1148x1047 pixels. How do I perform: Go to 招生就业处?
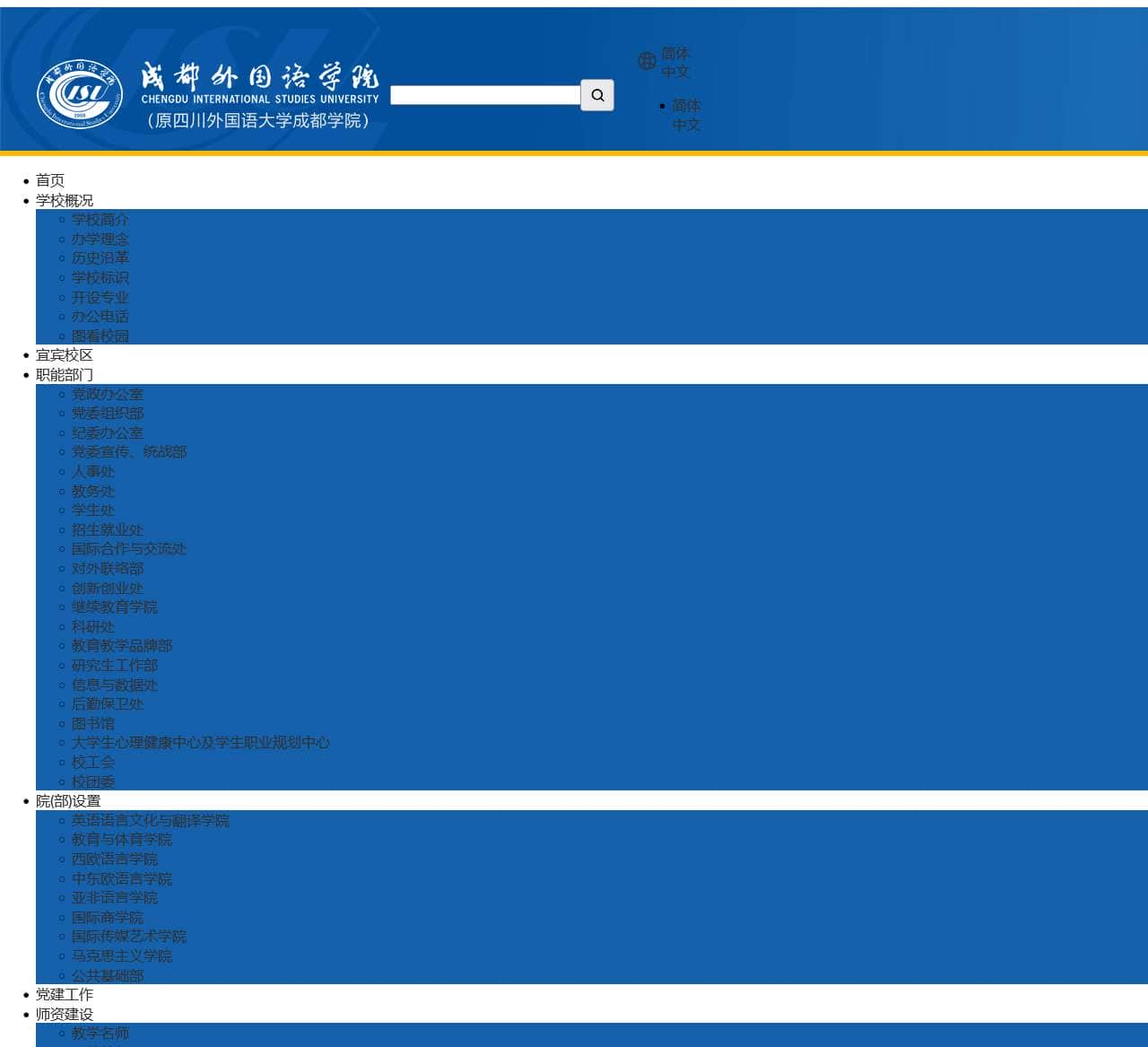(x=108, y=530)
